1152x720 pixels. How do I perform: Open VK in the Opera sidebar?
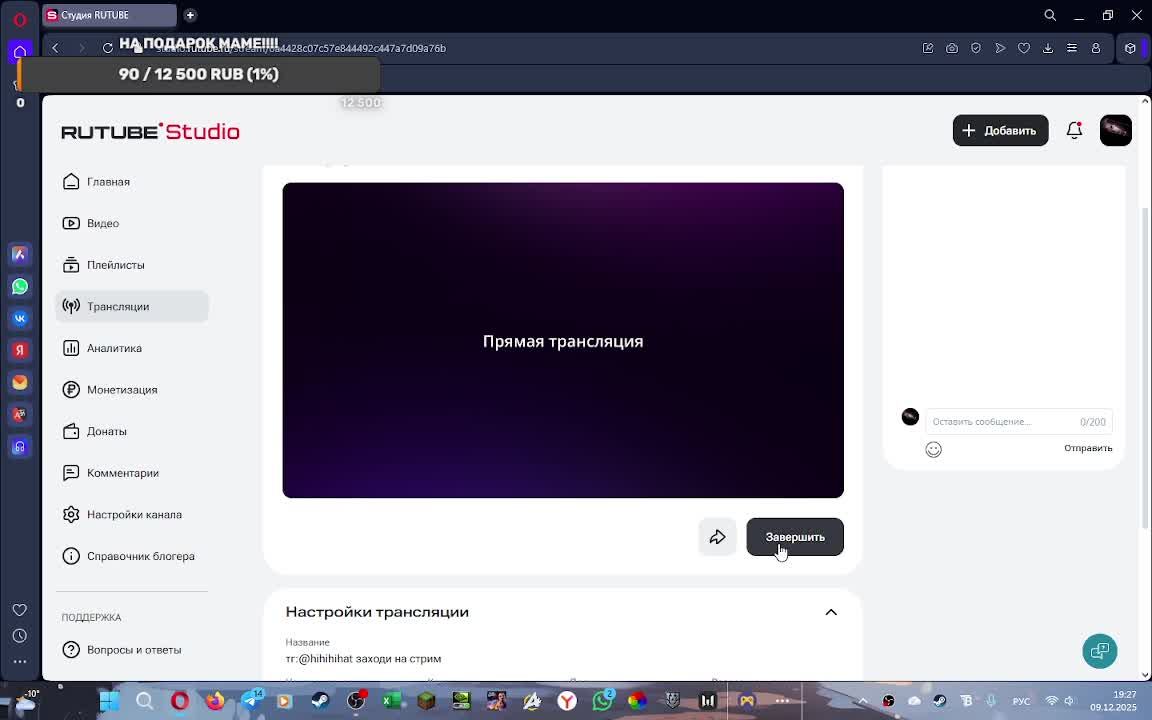click(x=20, y=318)
